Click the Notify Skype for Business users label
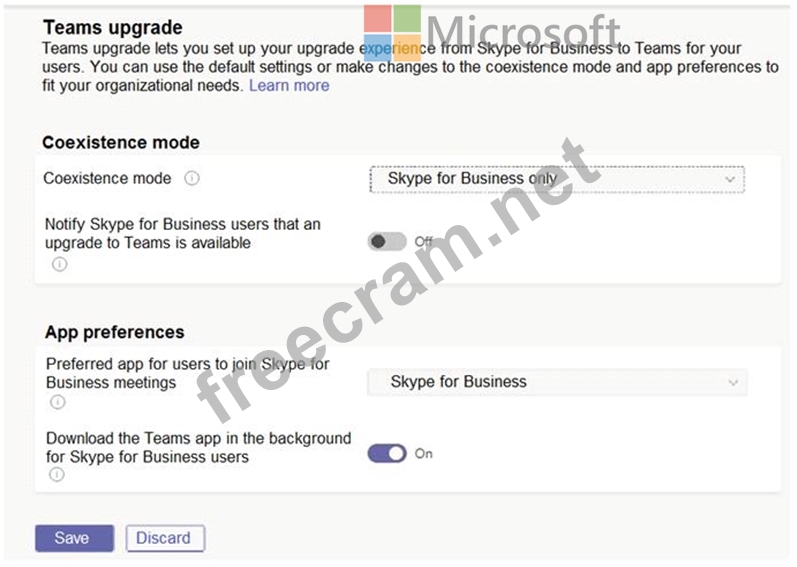Viewport: 797px width, 567px height. pos(182,233)
